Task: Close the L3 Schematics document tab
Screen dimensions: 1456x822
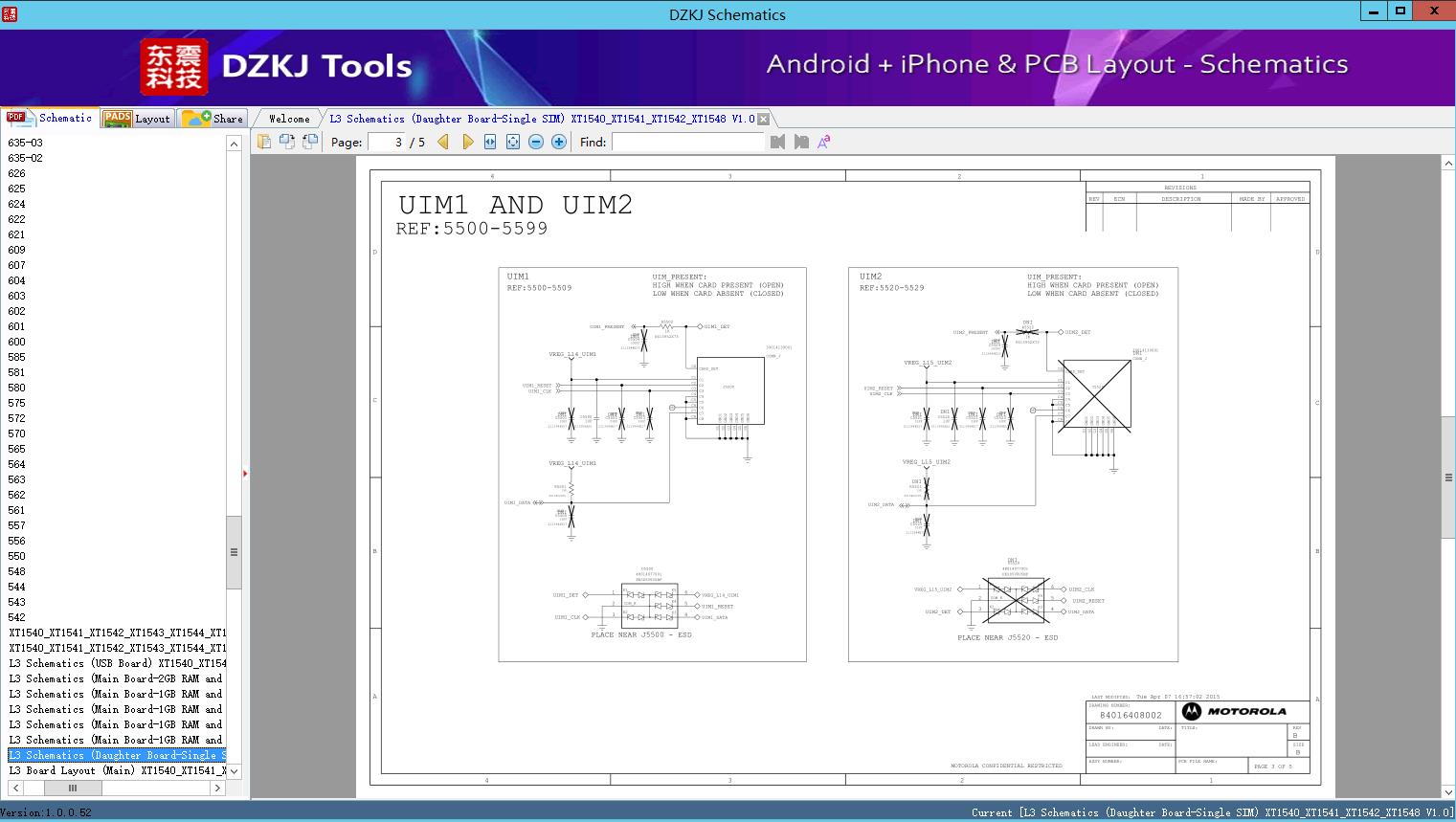Action: tap(762, 118)
